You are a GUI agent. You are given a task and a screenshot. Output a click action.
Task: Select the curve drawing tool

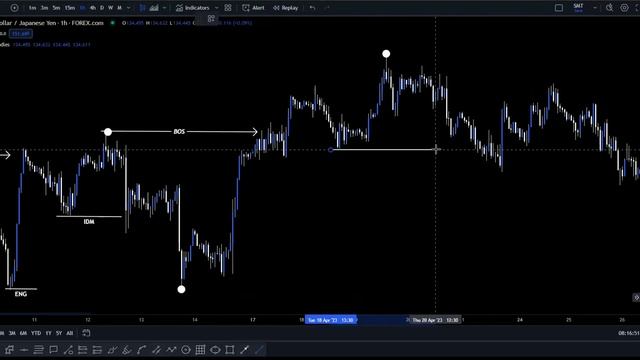(x=142, y=350)
